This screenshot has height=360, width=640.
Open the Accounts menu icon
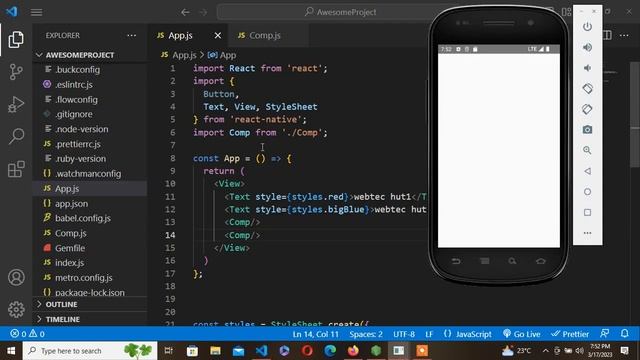(x=16, y=278)
